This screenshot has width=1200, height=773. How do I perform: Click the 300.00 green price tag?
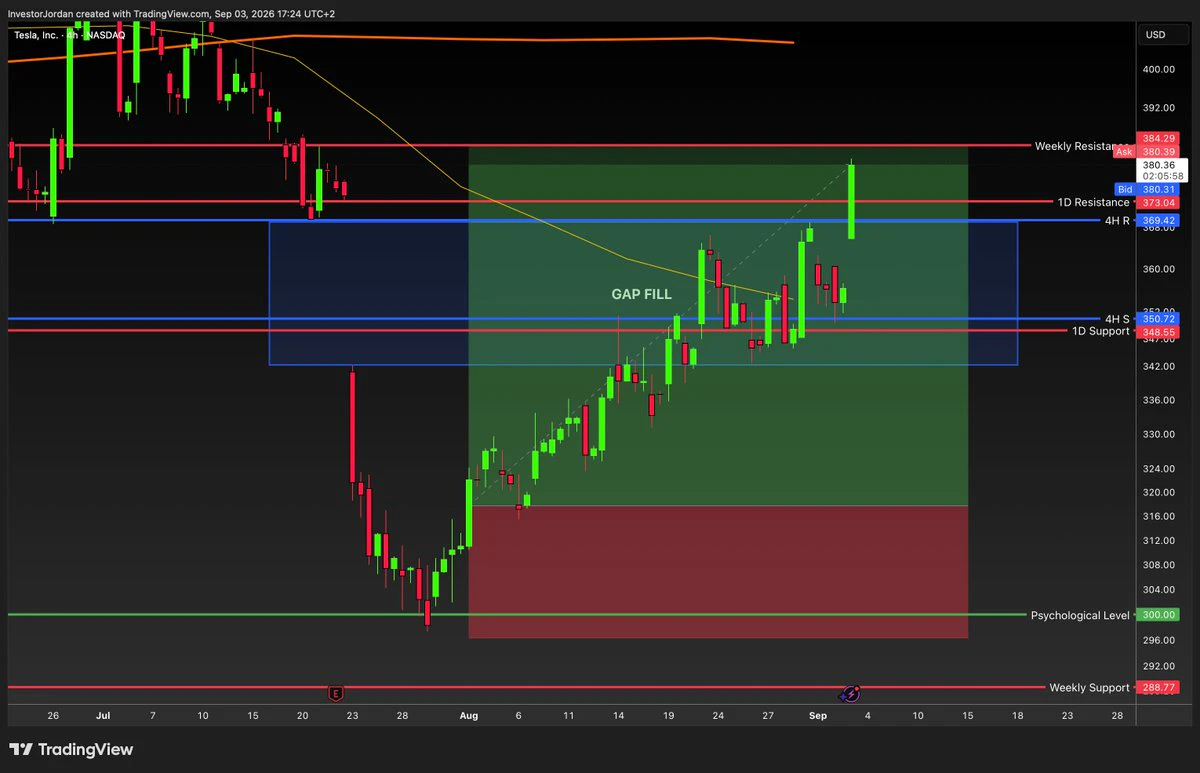pyautogui.click(x=1158, y=615)
